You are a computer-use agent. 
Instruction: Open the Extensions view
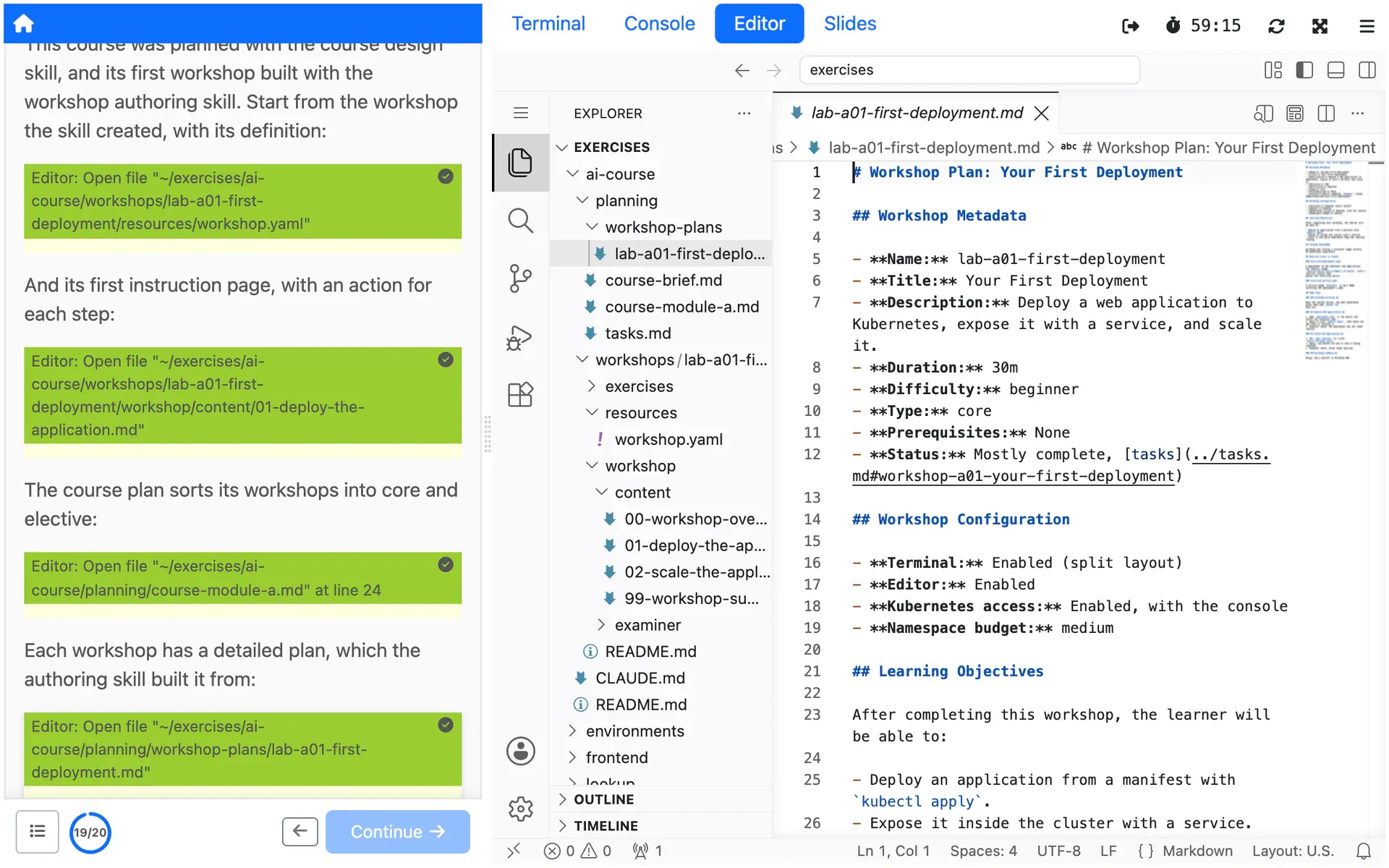coord(520,395)
